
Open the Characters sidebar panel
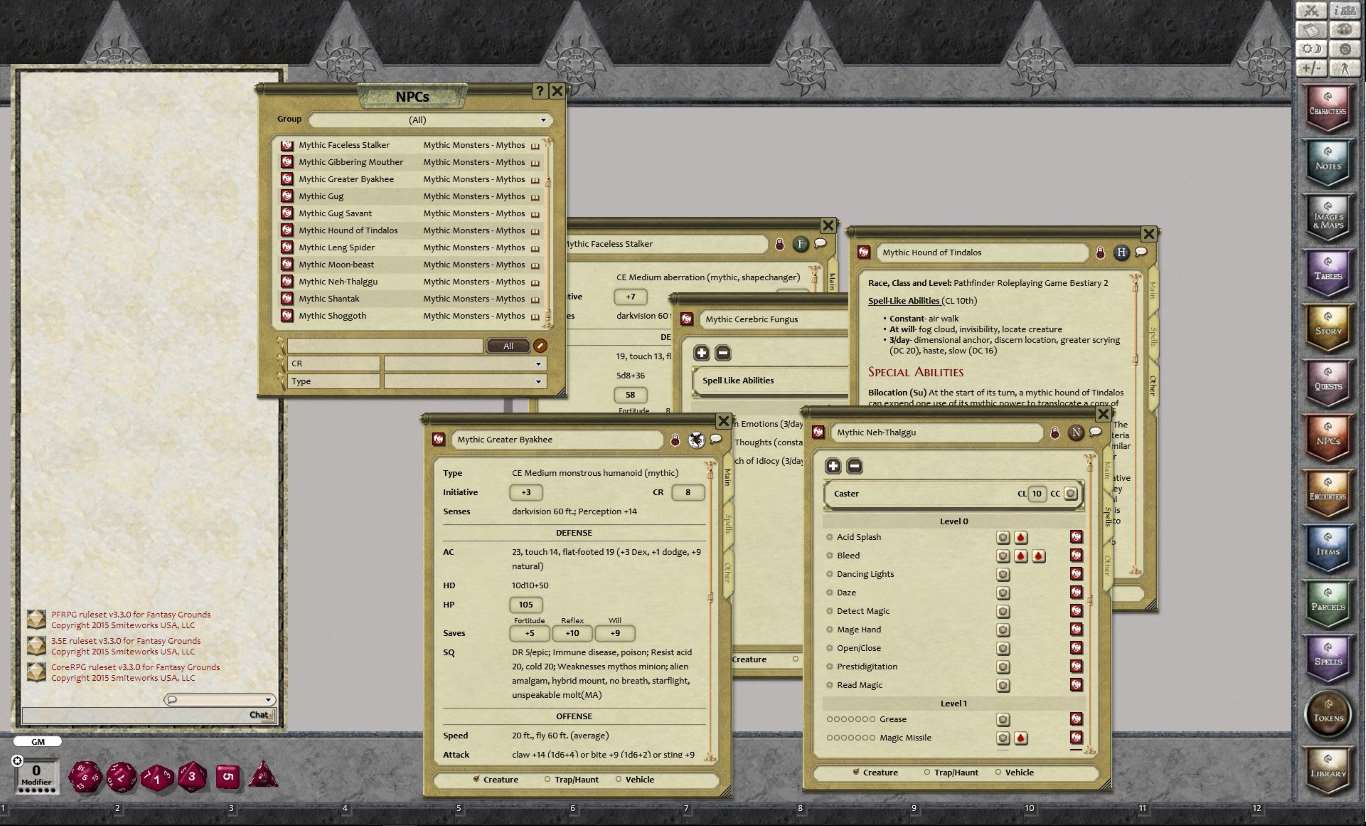(1328, 110)
